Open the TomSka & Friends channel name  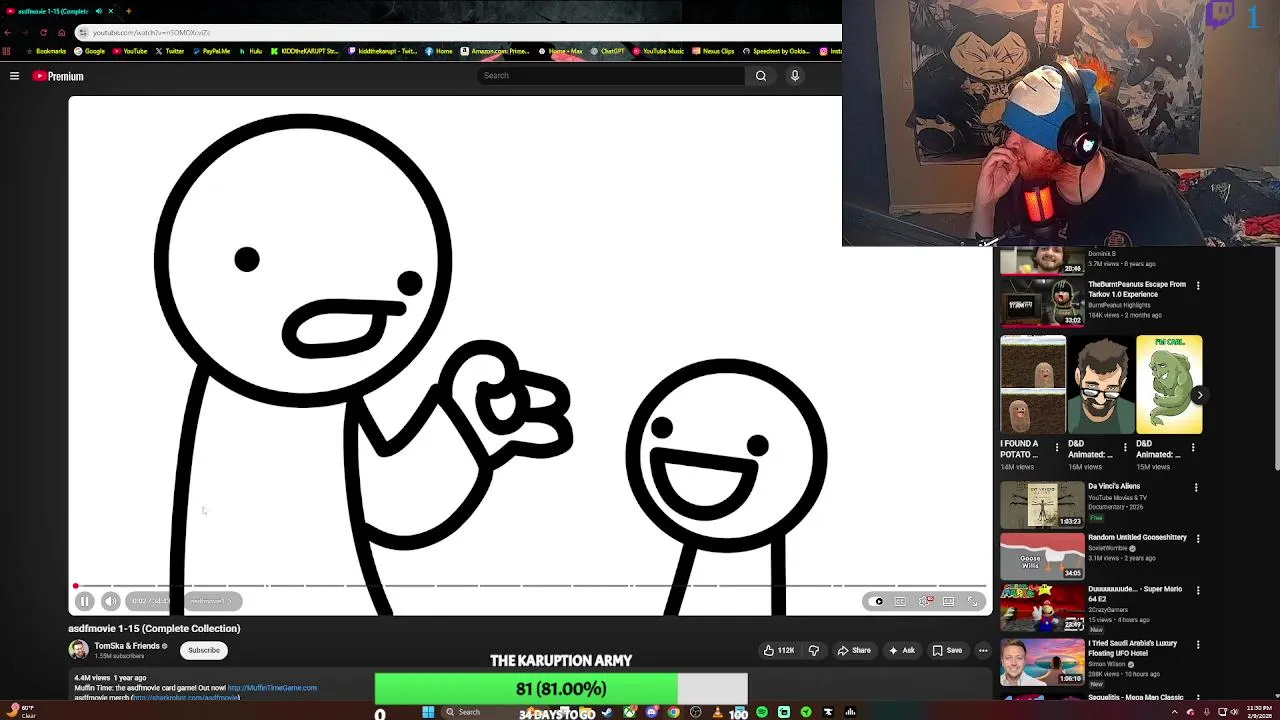[127, 646]
